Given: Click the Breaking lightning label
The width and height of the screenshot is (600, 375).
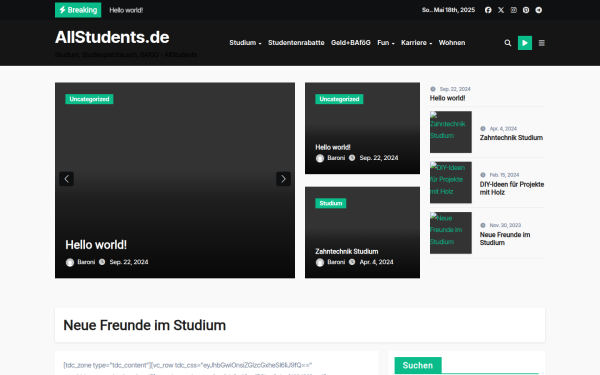Looking at the screenshot, I should (x=78, y=10).
